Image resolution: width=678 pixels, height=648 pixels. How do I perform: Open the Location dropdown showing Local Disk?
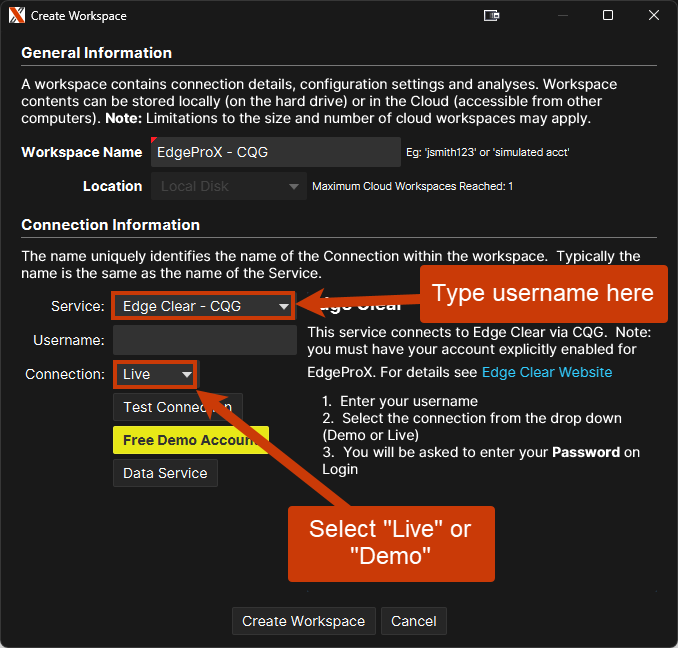228,186
